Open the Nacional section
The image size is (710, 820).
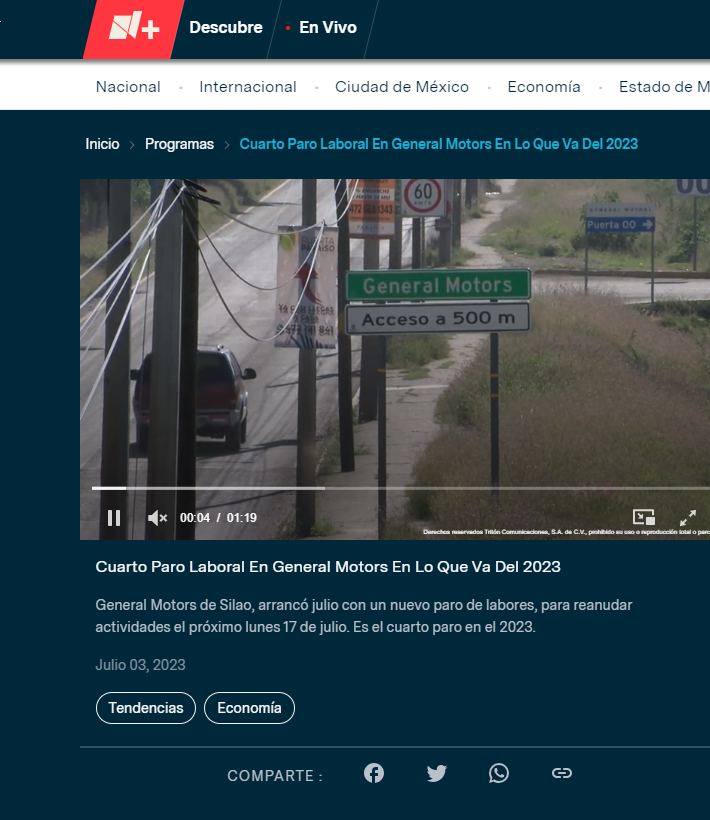(x=128, y=87)
